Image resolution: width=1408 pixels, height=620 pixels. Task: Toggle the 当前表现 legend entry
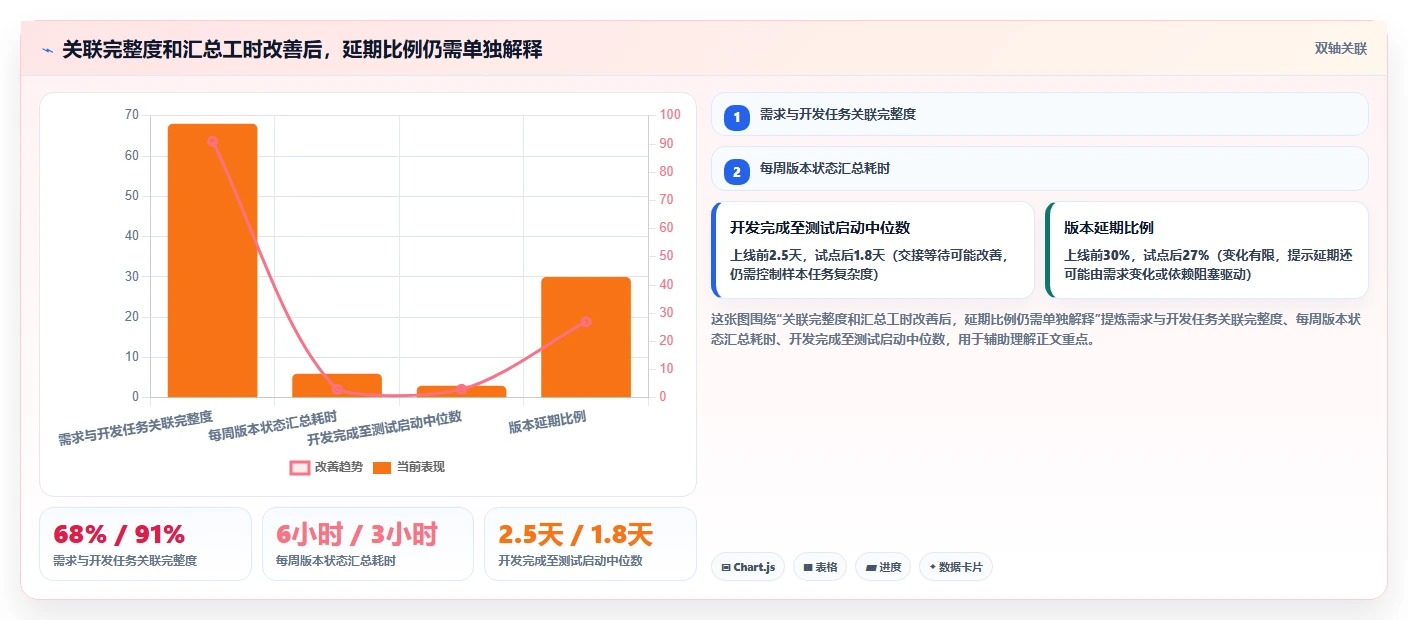(x=408, y=467)
